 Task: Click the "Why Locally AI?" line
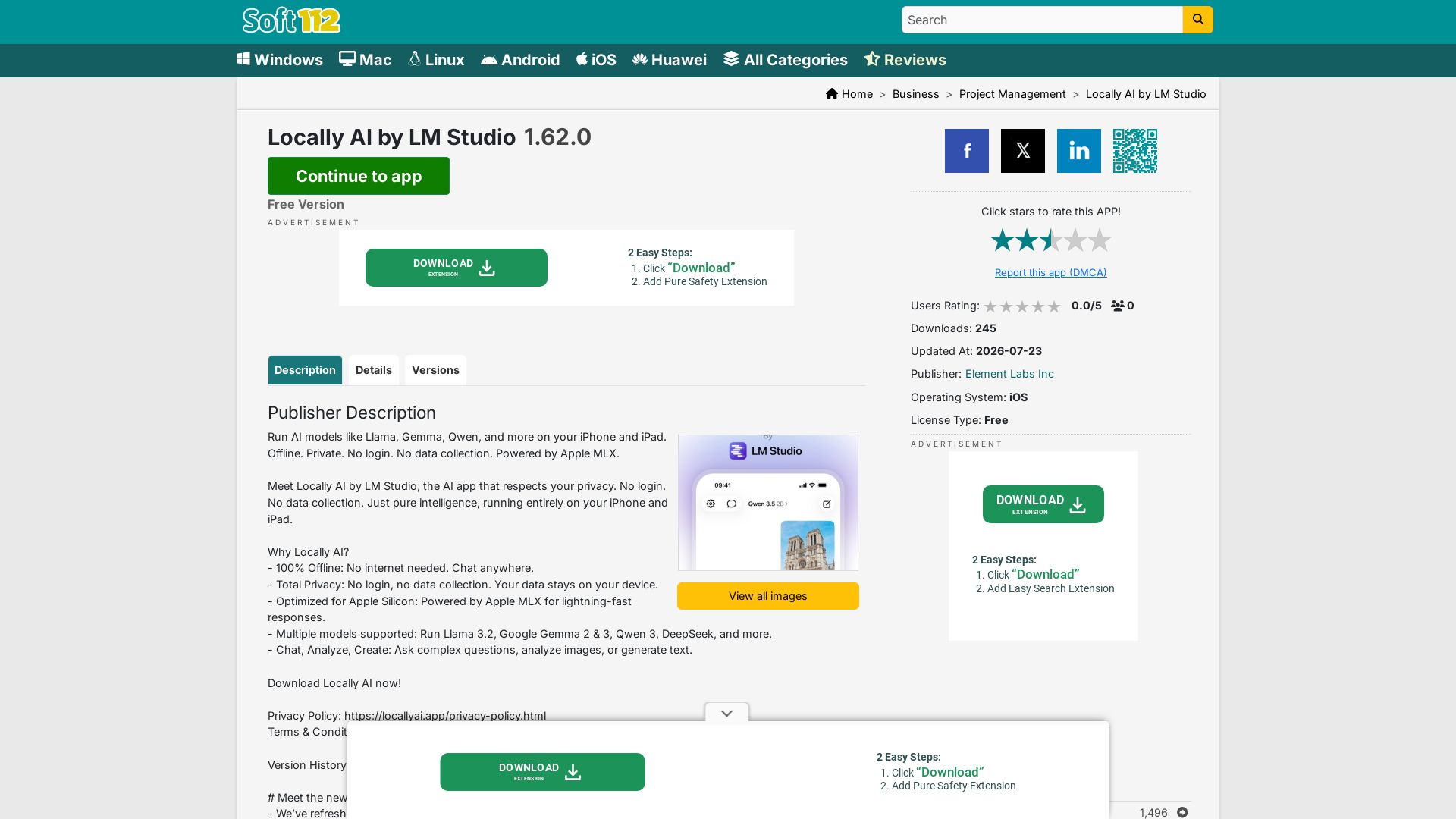pos(308,552)
